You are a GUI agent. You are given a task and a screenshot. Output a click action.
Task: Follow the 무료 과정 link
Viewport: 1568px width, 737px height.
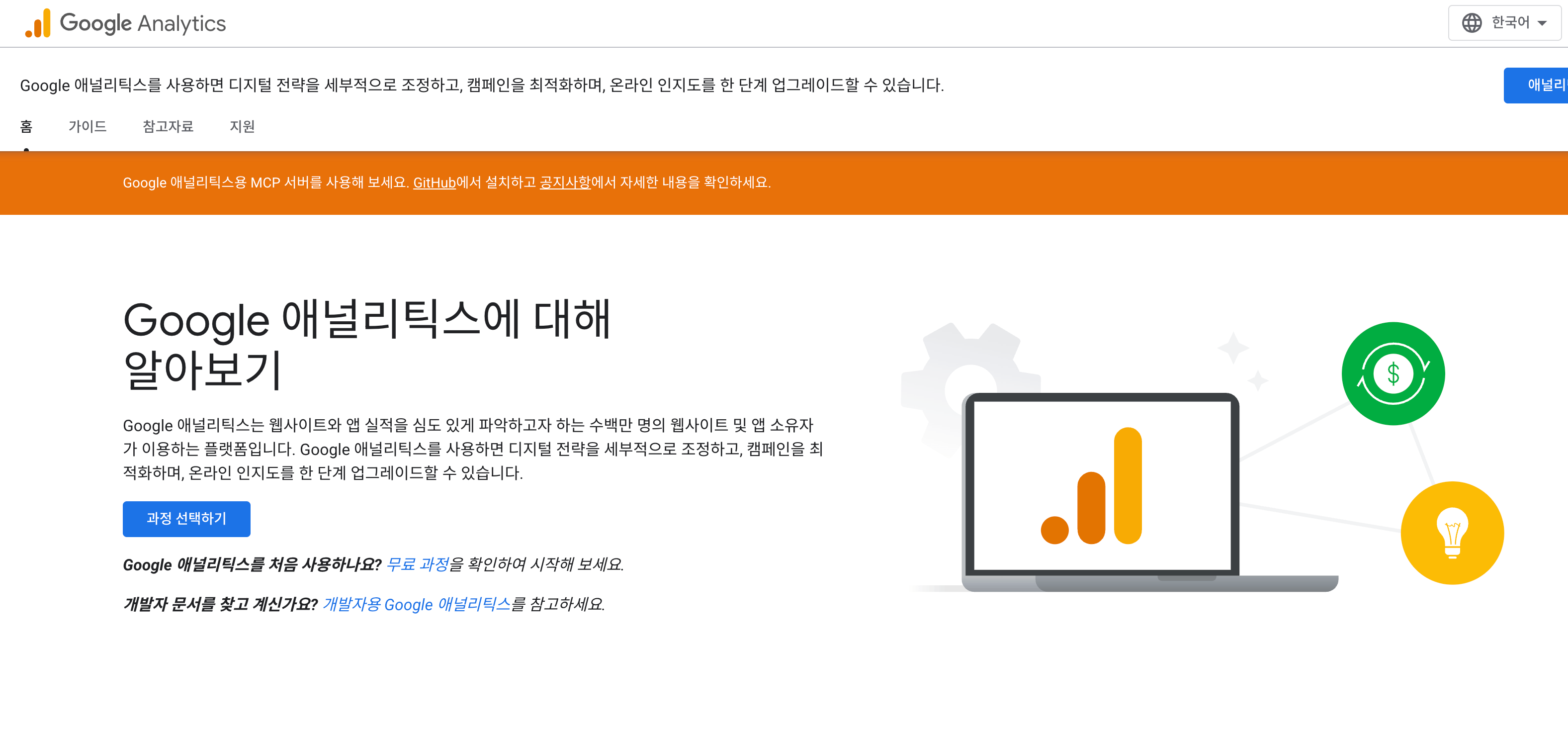pos(418,564)
